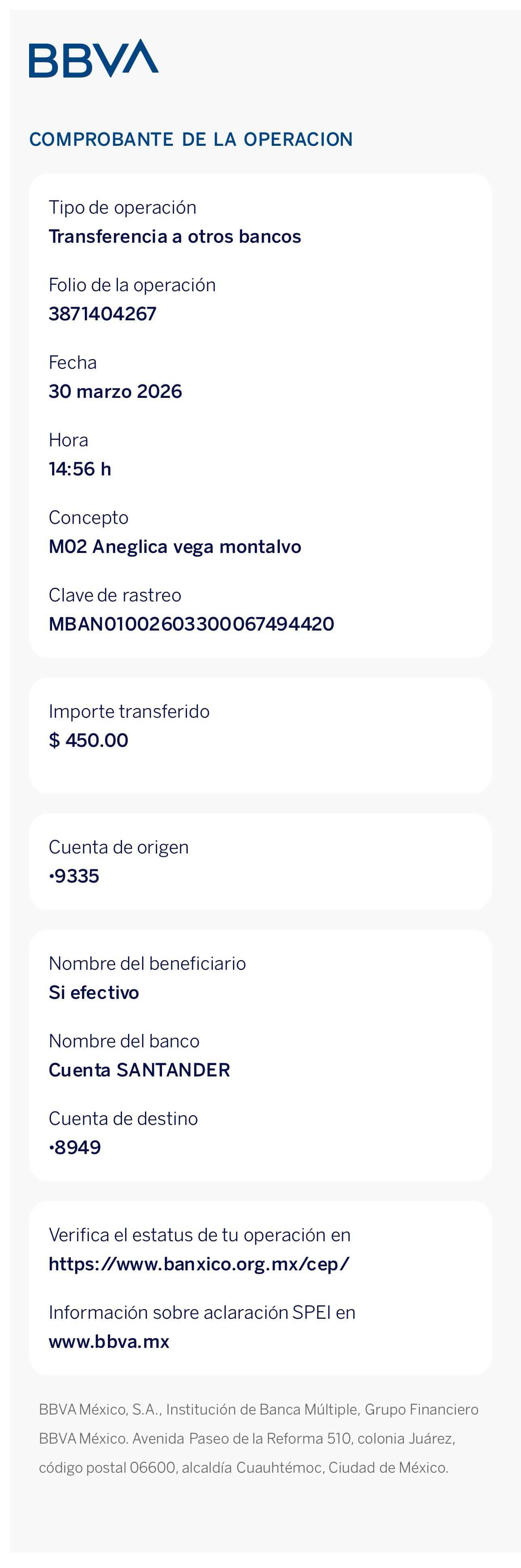Screen dimensions: 521x1568
Task: Click the Importe transferido label
Action: click(x=129, y=712)
